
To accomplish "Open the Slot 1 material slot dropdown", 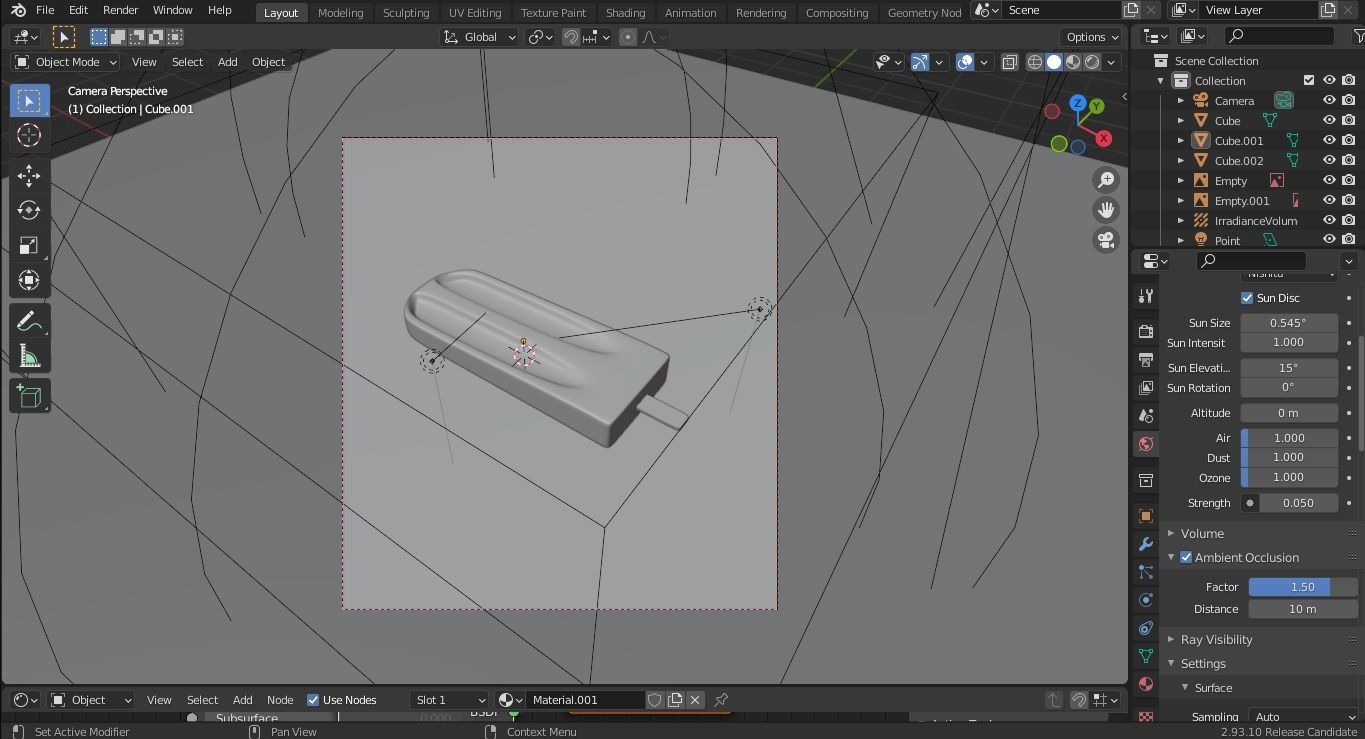I will (449, 700).
